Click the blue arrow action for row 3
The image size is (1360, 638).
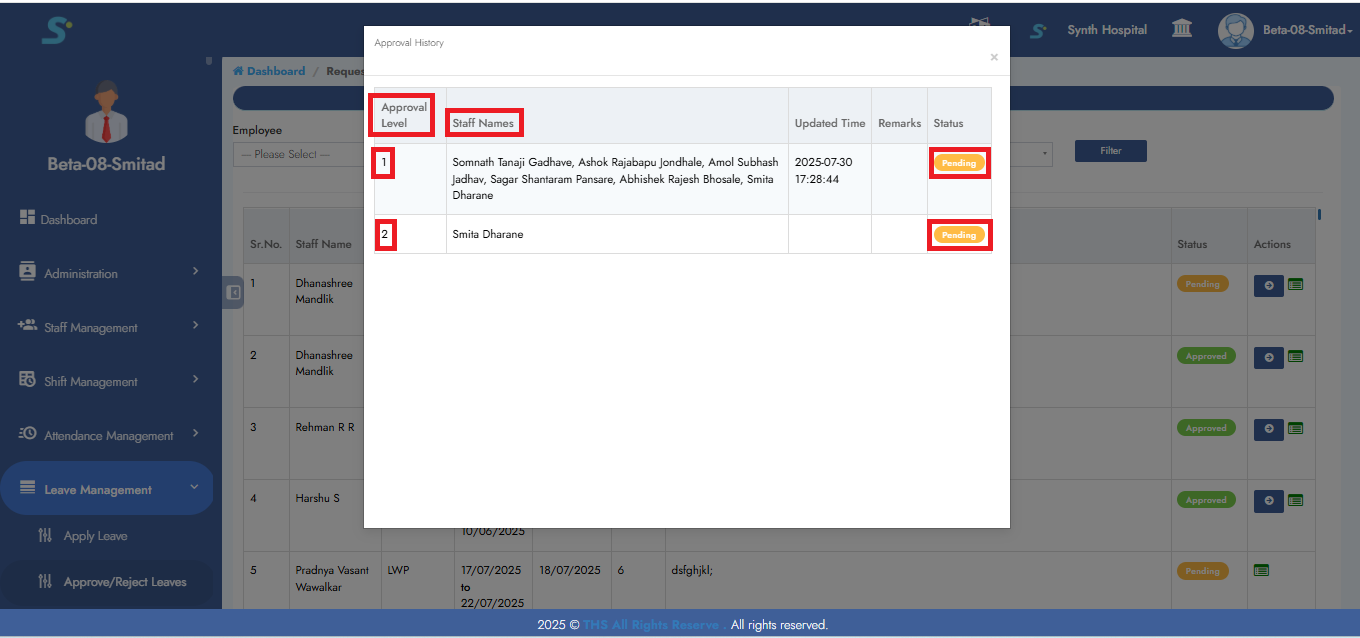(1268, 429)
